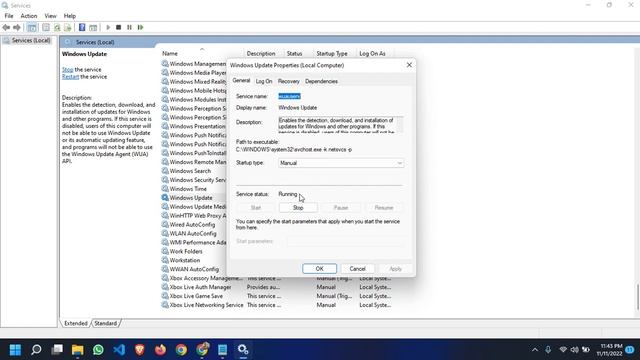
Task: Open the File menu
Action: click(x=9, y=16)
